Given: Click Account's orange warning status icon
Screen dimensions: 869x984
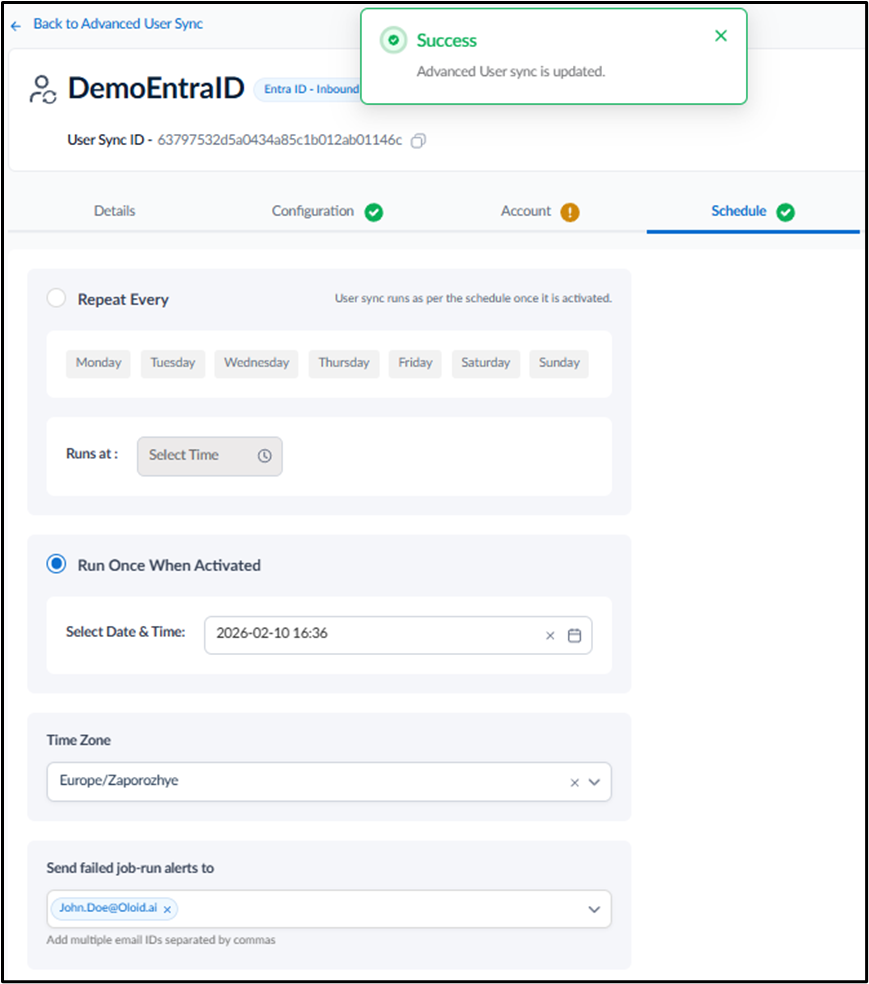Looking at the screenshot, I should [x=570, y=212].
